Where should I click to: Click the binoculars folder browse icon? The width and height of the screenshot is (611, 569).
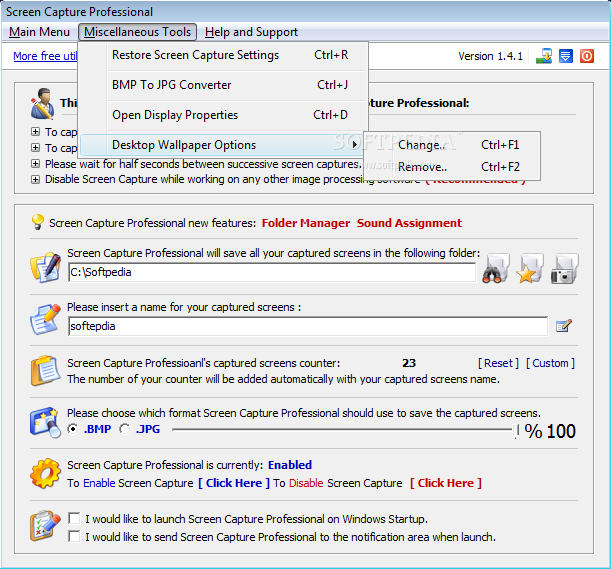[x=496, y=269]
